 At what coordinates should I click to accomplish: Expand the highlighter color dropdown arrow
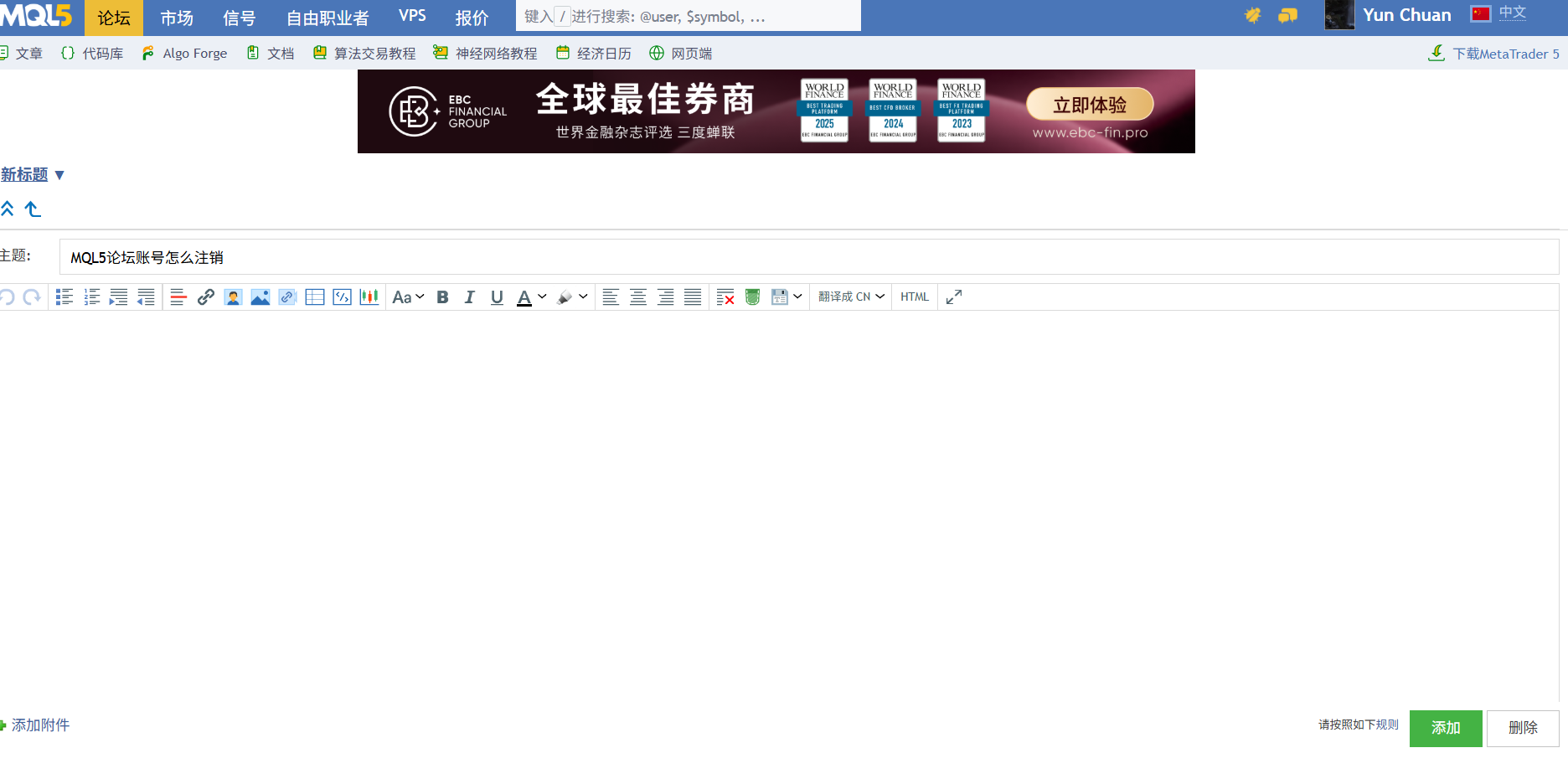pos(583,297)
